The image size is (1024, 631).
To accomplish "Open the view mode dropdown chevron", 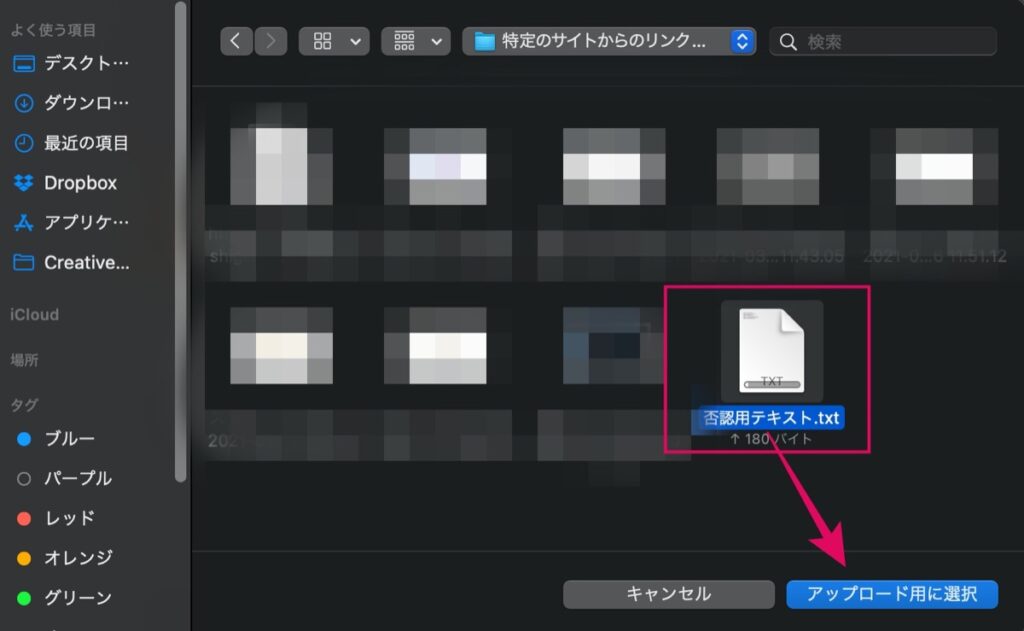I will (355, 42).
